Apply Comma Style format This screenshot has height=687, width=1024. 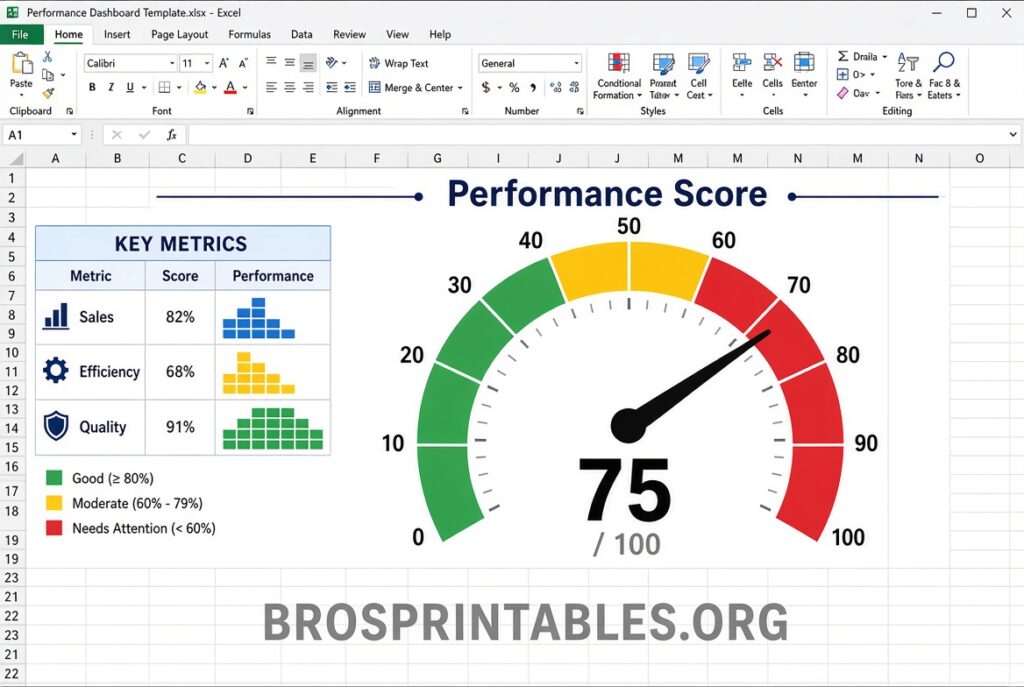point(534,88)
